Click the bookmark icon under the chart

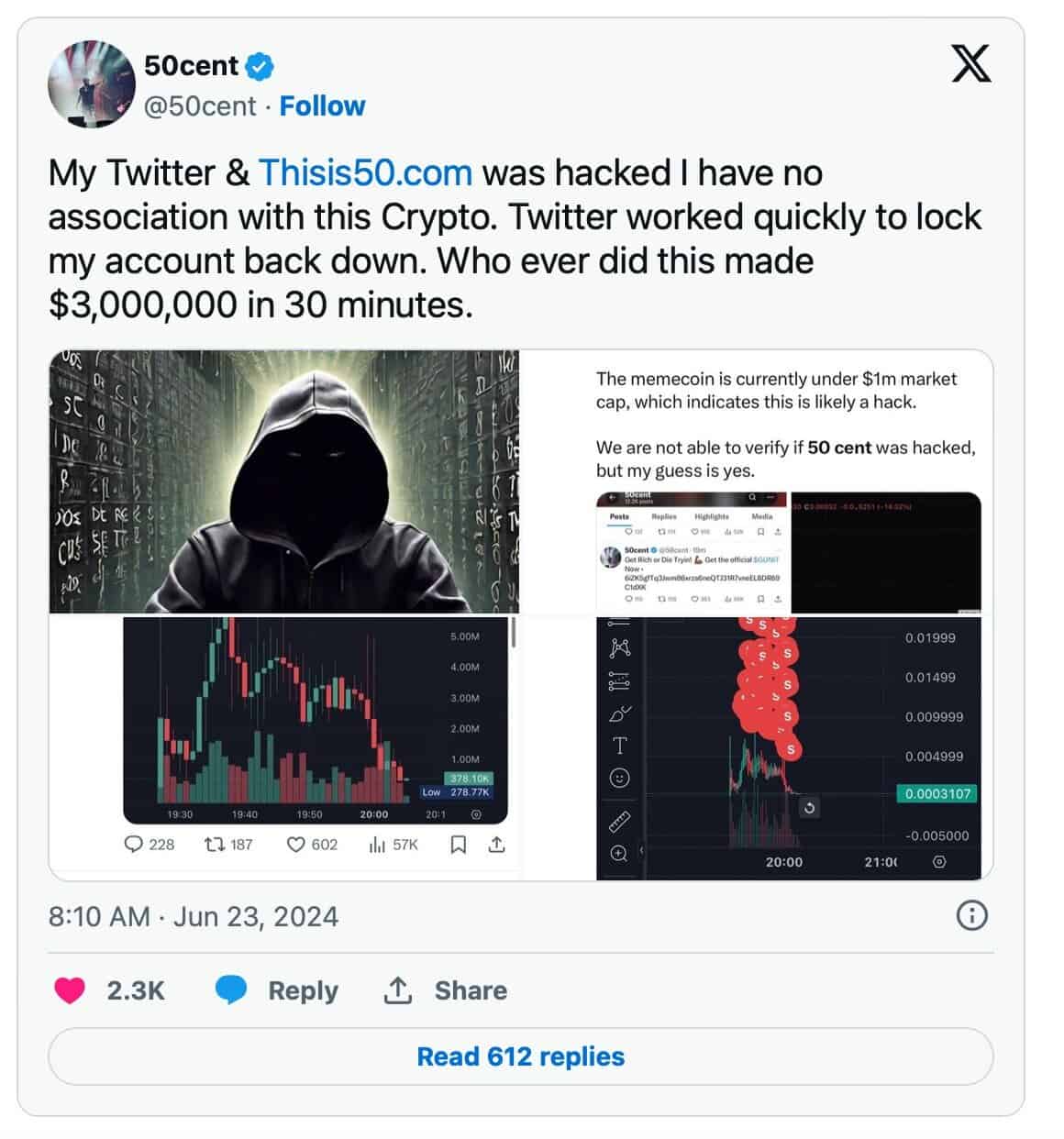coord(459,845)
